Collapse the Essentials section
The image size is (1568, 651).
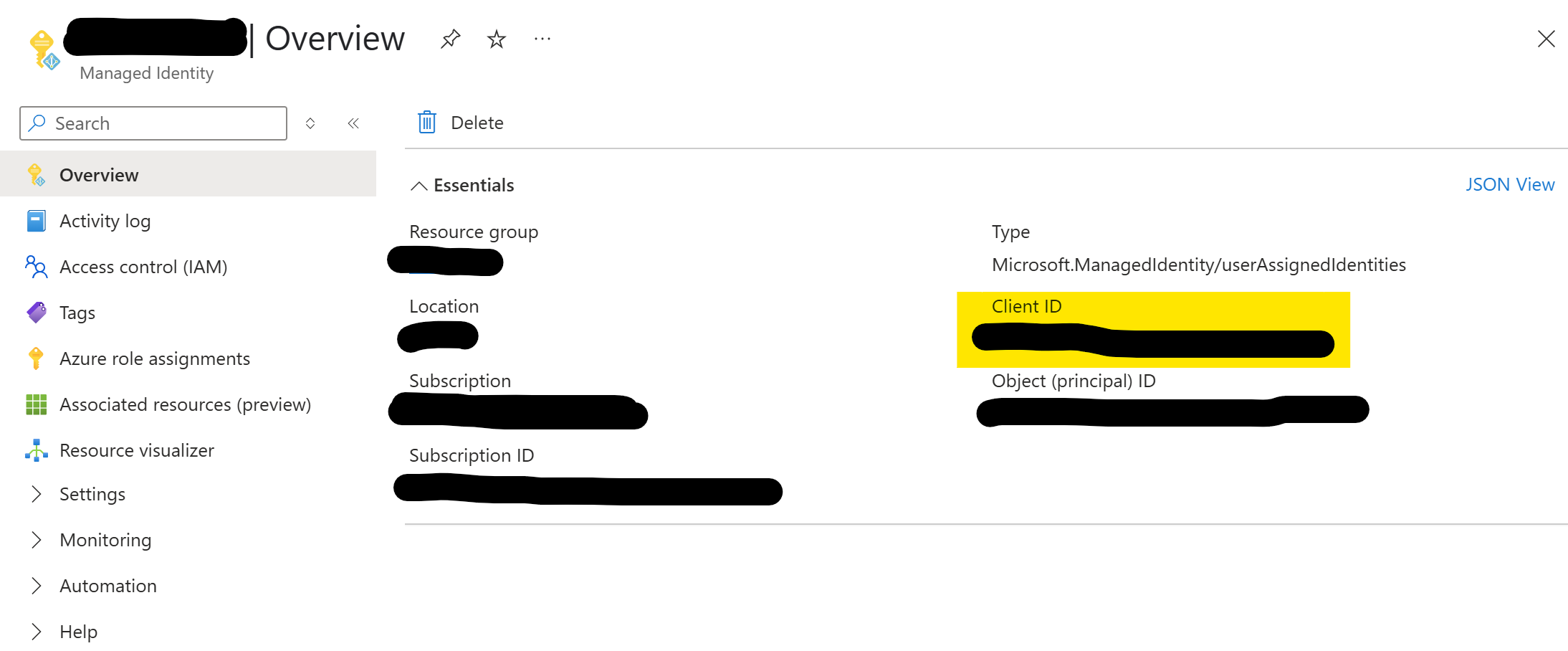coord(462,185)
